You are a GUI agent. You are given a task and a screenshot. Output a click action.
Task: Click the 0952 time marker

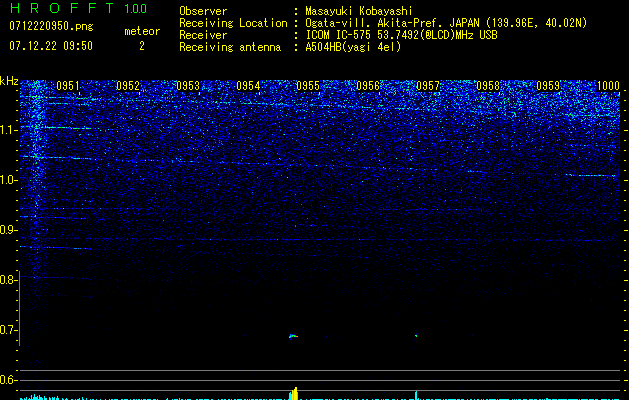[x=128, y=86]
